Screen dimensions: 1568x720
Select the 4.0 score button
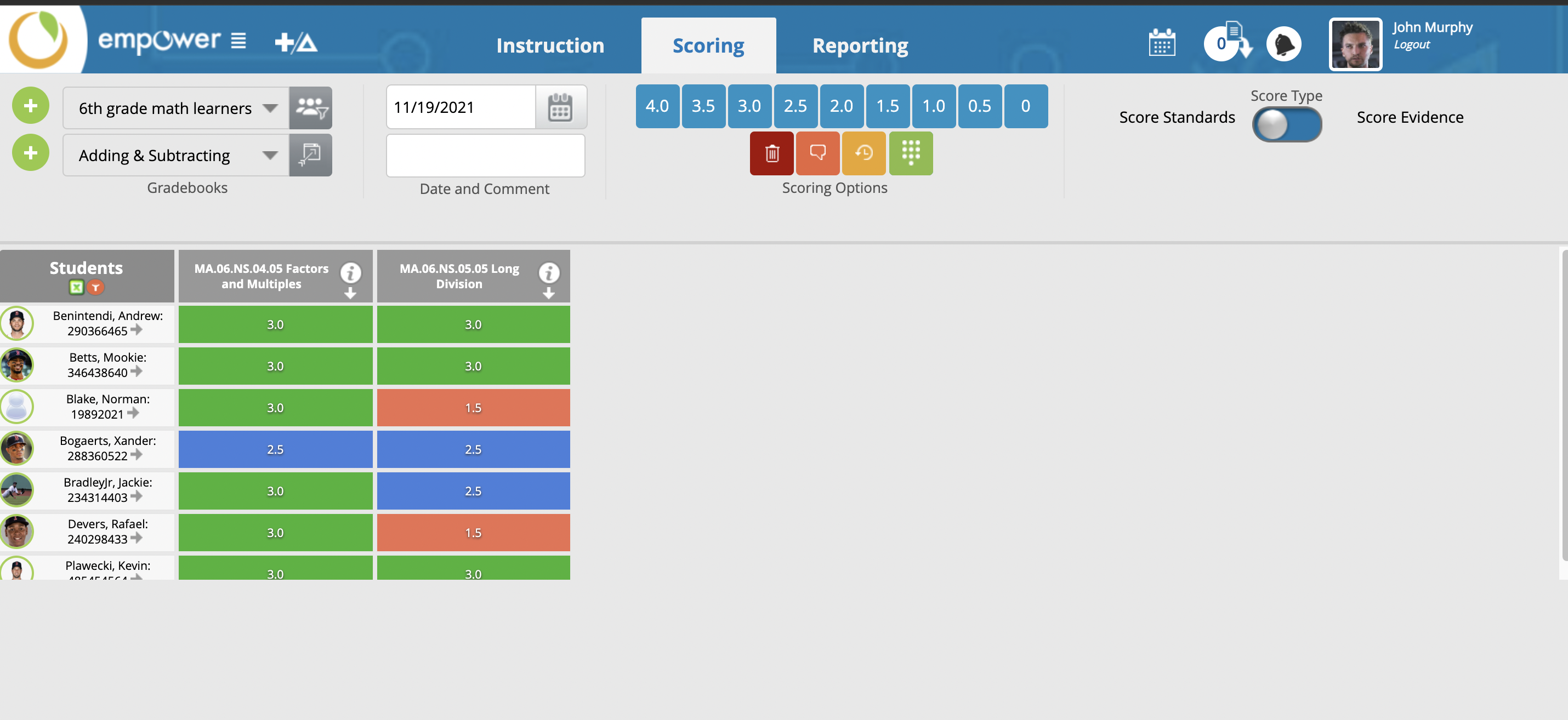coord(657,106)
